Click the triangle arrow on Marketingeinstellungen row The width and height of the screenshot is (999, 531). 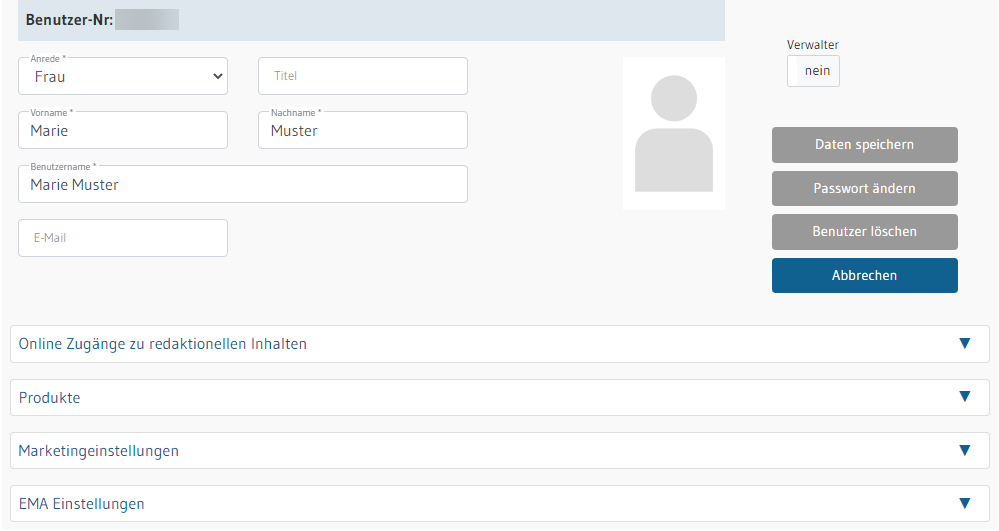965,450
